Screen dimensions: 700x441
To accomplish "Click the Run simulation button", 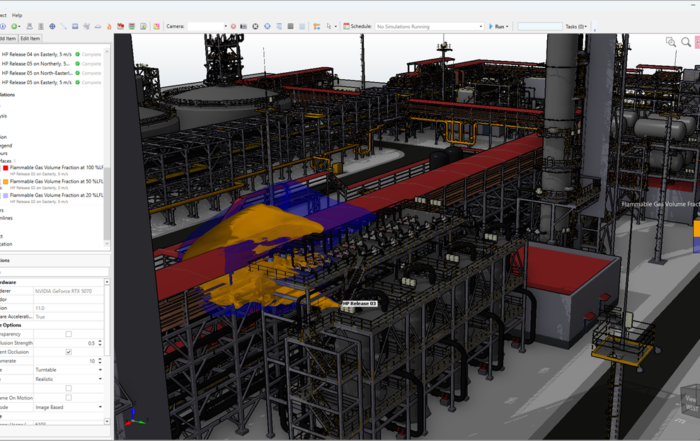I will click(x=496, y=26).
